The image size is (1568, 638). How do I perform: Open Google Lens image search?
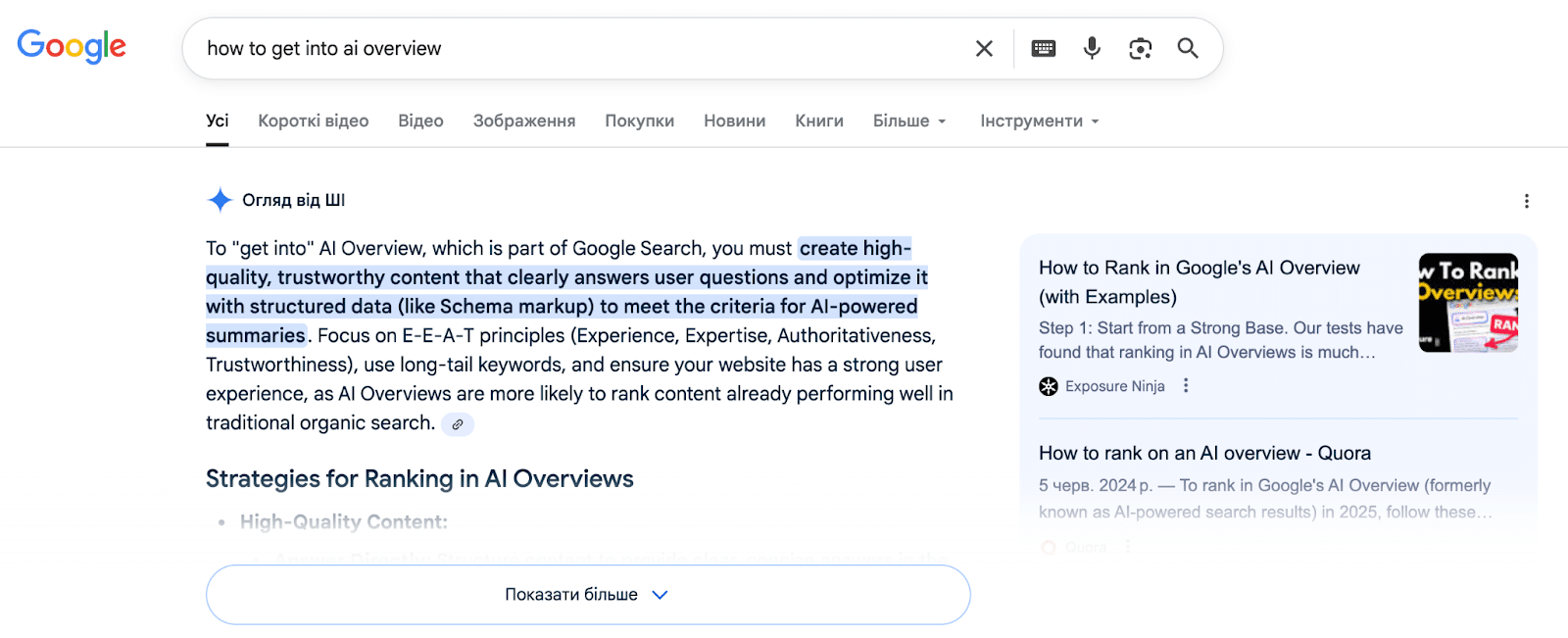click(x=1140, y=48)
